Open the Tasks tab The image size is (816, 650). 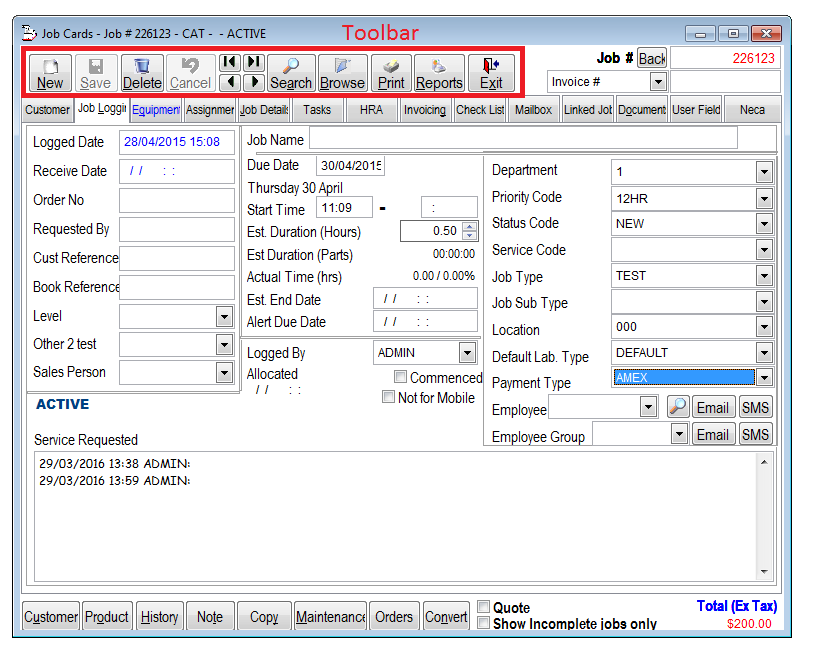pyautogui.click(x=317, y=110)
